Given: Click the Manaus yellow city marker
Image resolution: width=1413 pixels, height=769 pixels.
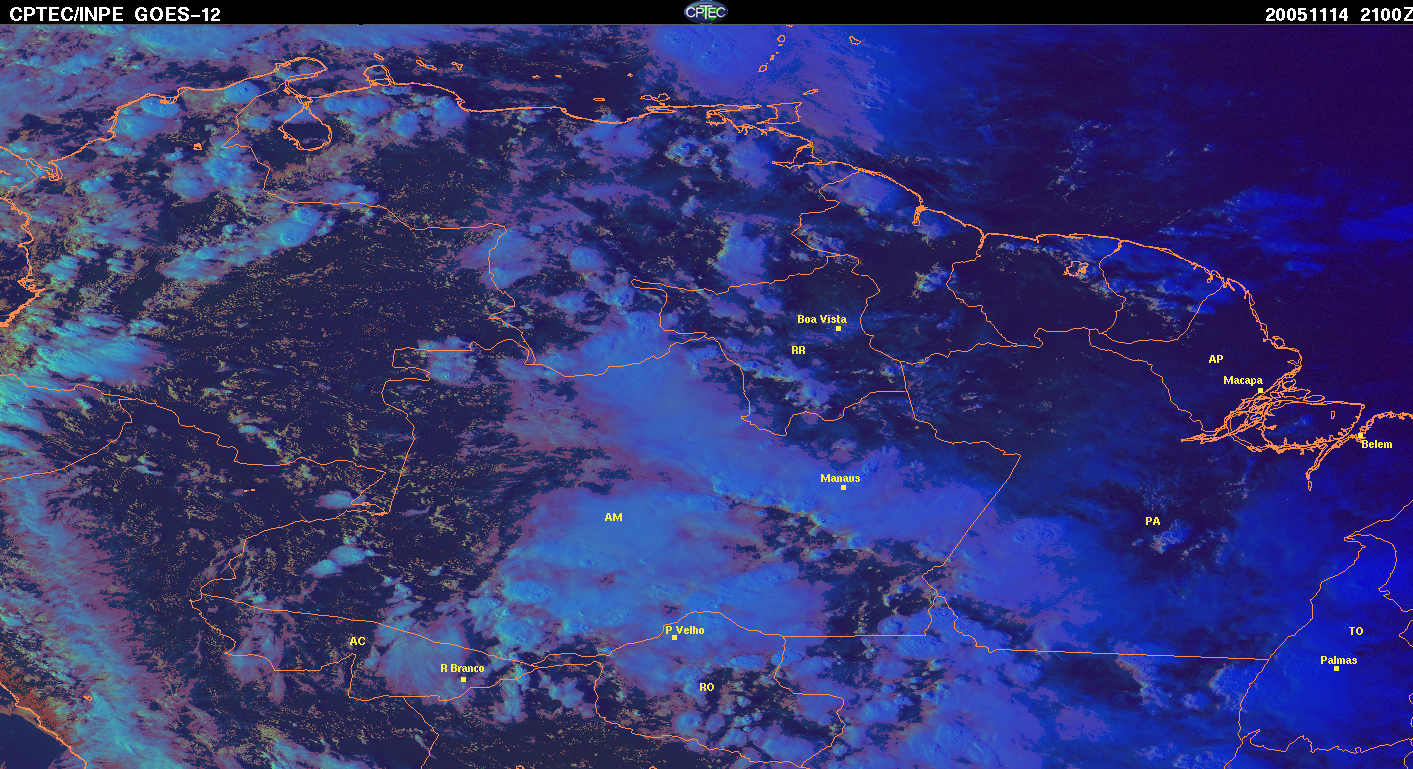Looking at the screenshot, I should coord(844,487).
